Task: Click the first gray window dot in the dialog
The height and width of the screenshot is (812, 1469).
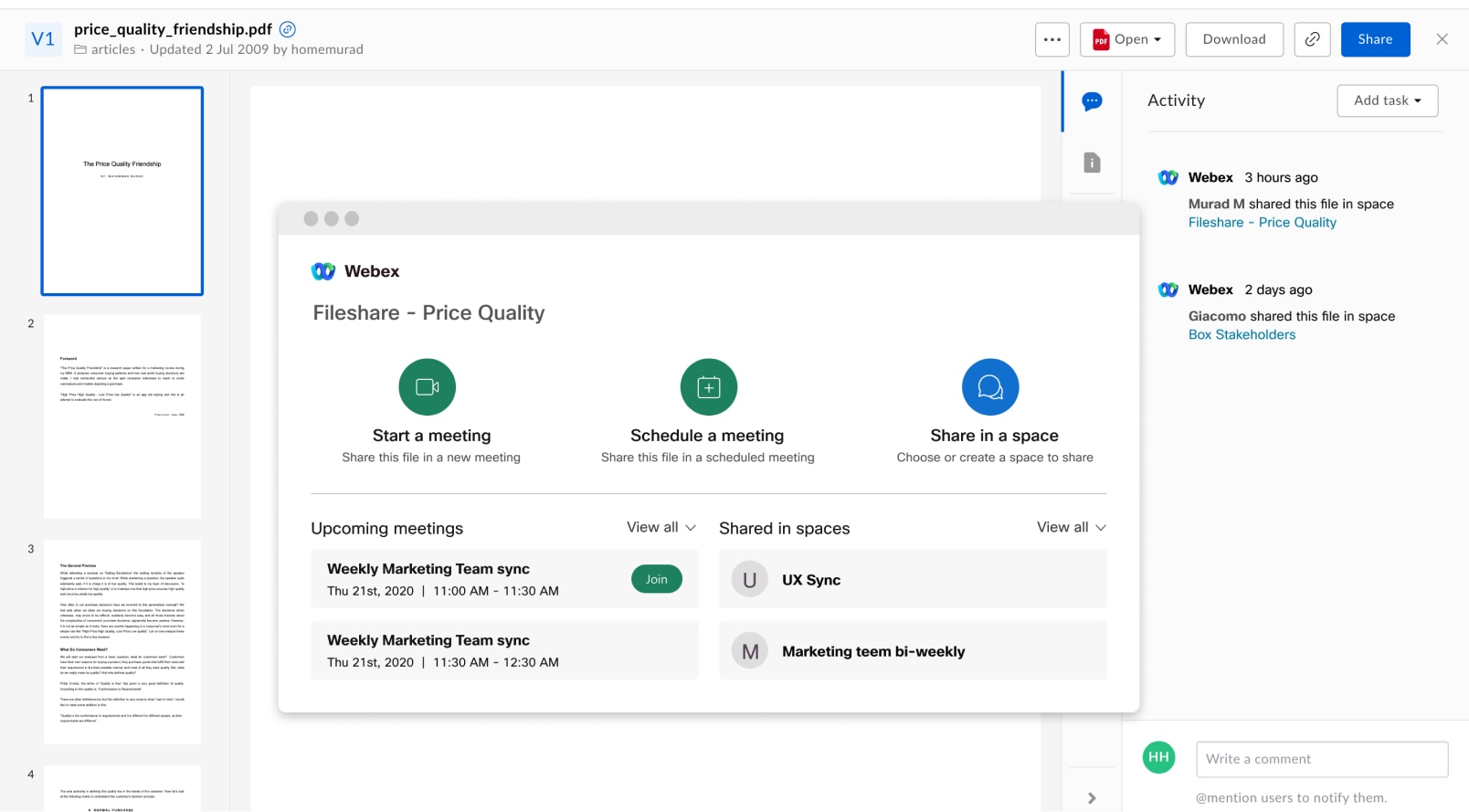Action: pos(311,218)
